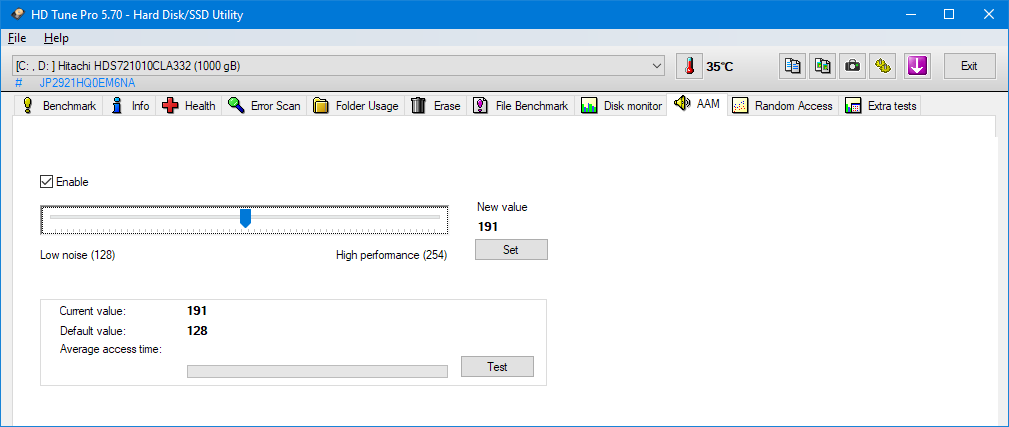
Task: Click the access time progress bar
Action: pos(317,371)
